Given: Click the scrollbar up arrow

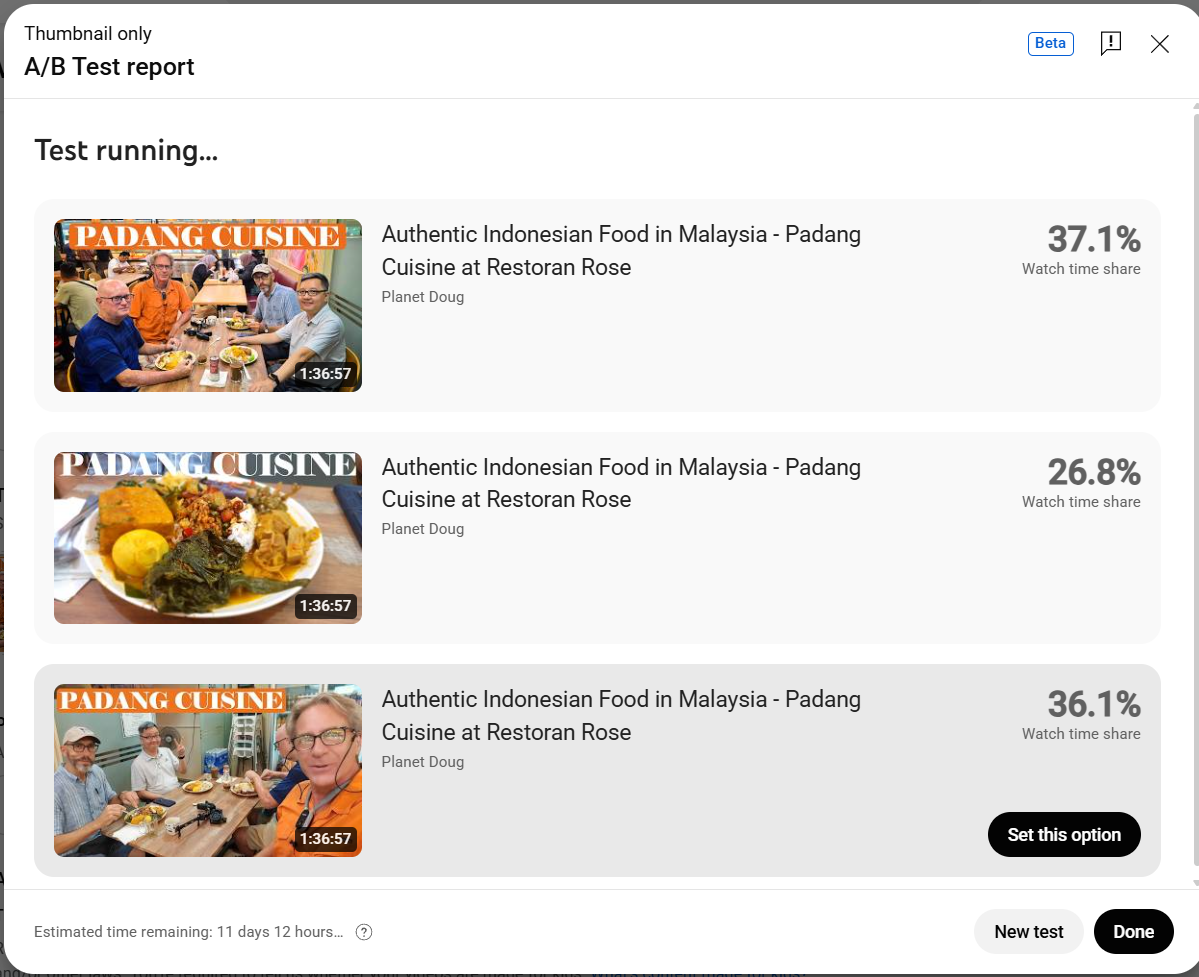Looking at the screenshot, I should (1194, 106).
